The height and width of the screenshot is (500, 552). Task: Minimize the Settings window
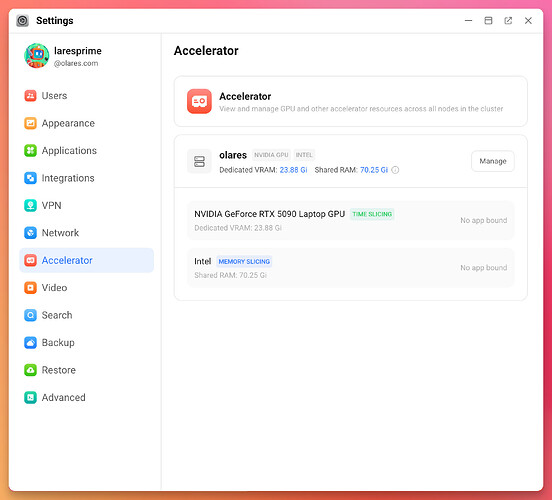468,21
